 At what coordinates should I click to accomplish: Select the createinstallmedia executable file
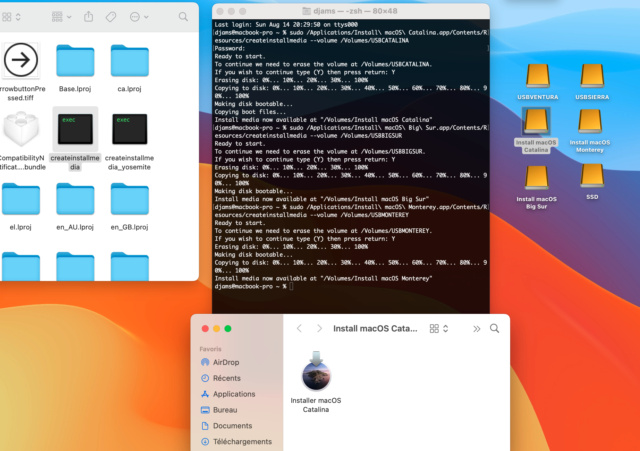click(x=75, y=129)
